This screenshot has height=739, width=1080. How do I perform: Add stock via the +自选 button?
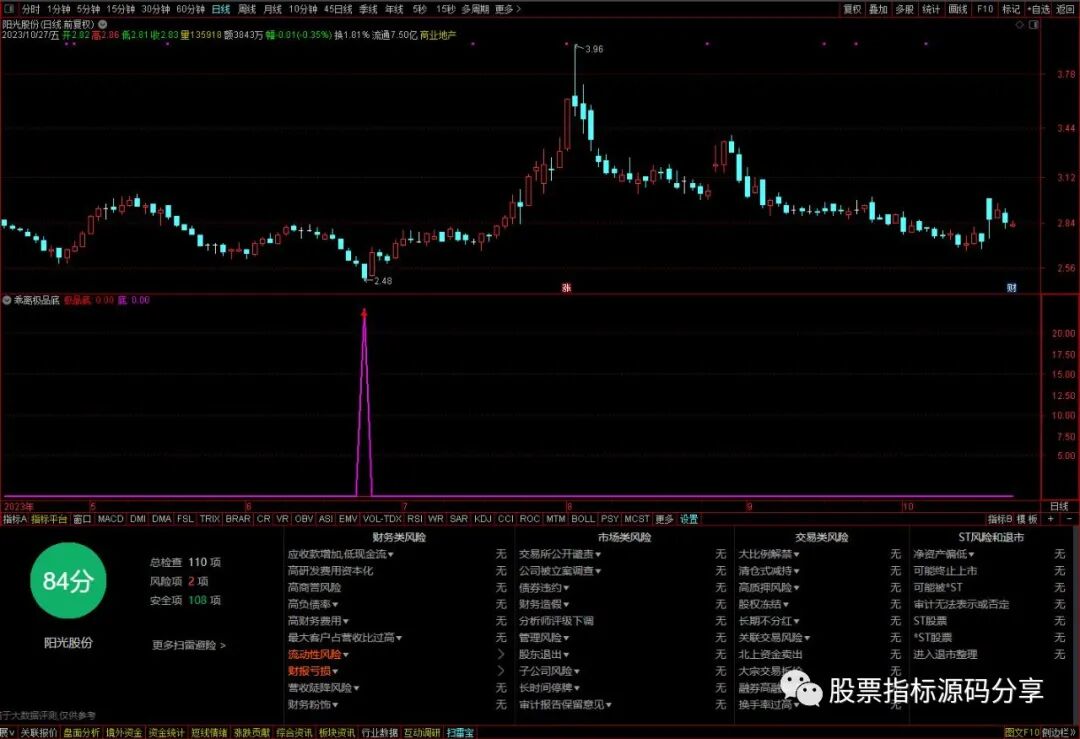1038,9
